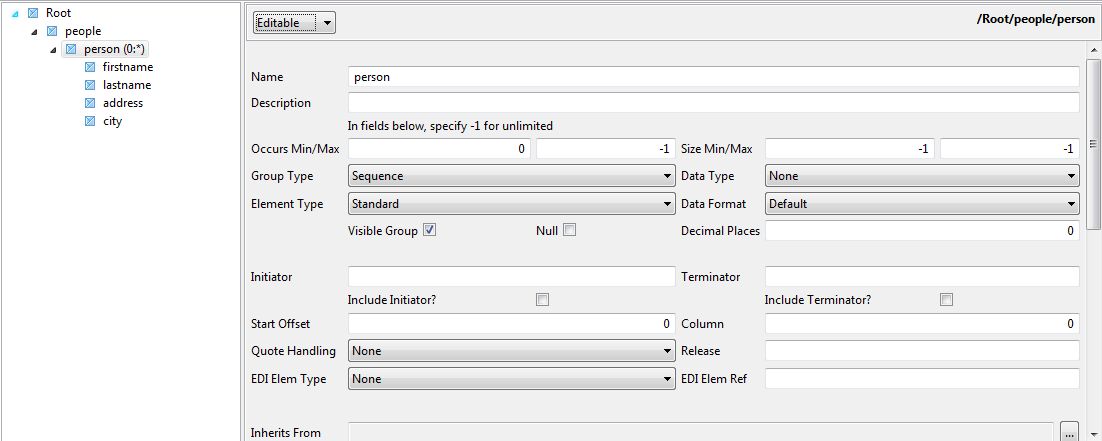1102x441 pixels.
Task: Select the lastname tree item
Action: (x=126, y=85)
